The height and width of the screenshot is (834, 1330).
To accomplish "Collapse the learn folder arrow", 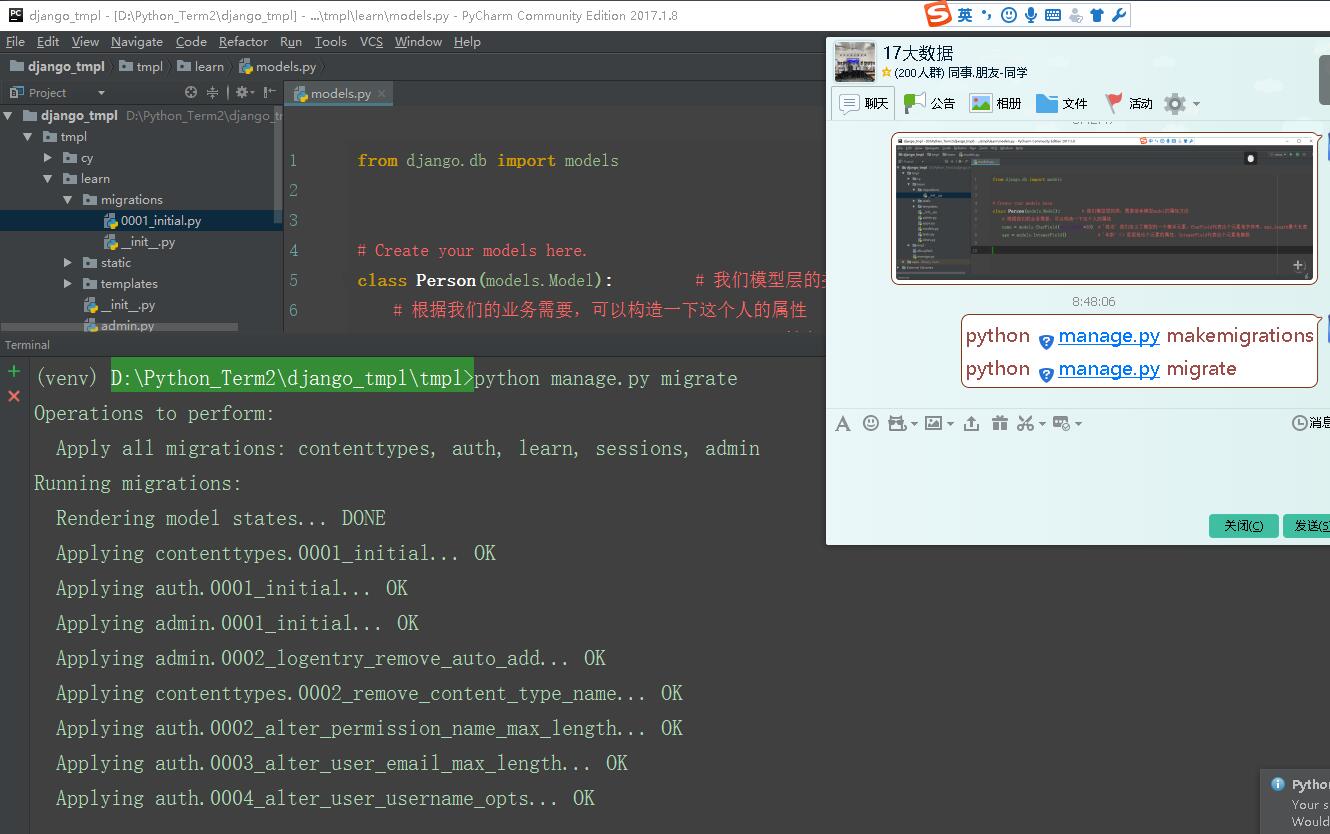I will click(x=47, y=179).
